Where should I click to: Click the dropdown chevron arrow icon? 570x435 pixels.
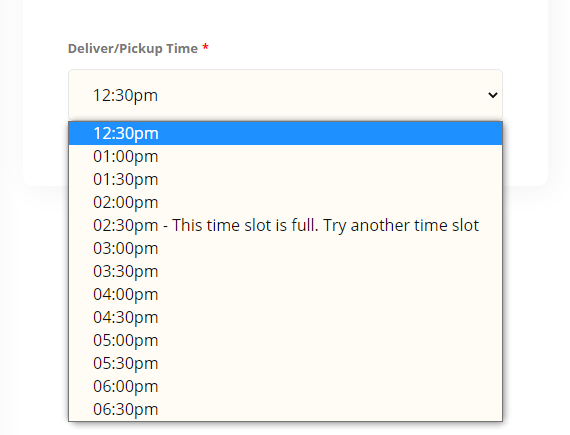click(x=493, y=95)
